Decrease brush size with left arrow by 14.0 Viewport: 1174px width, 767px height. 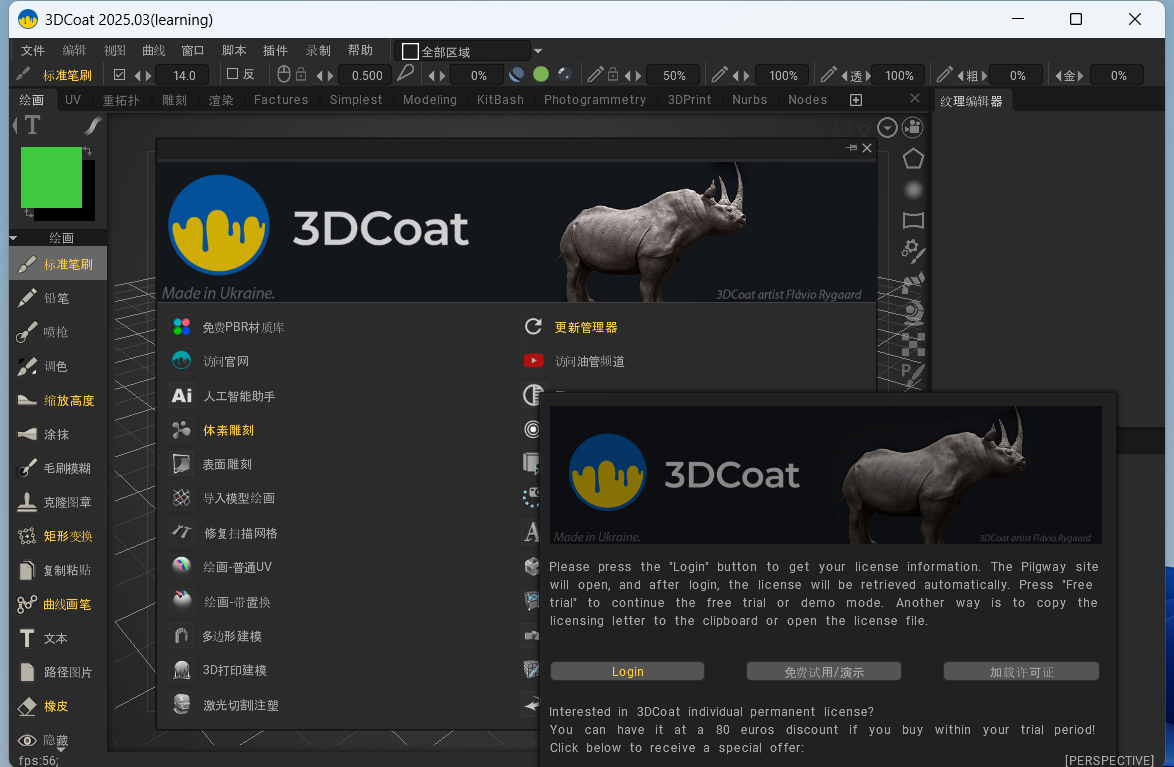coord(138,76)
